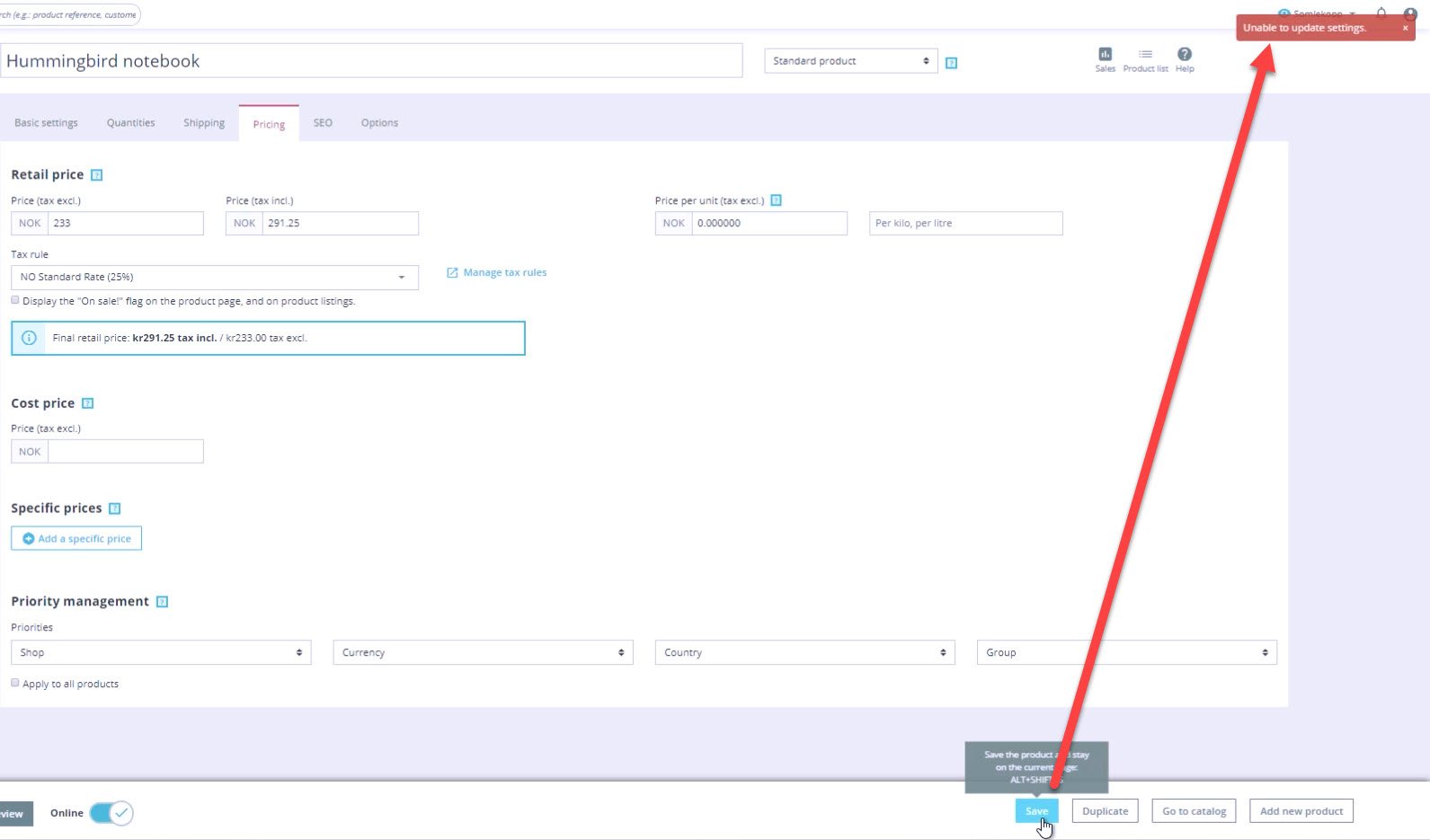
Task: Switch to the Quantities tab
Action: point(130,123)
